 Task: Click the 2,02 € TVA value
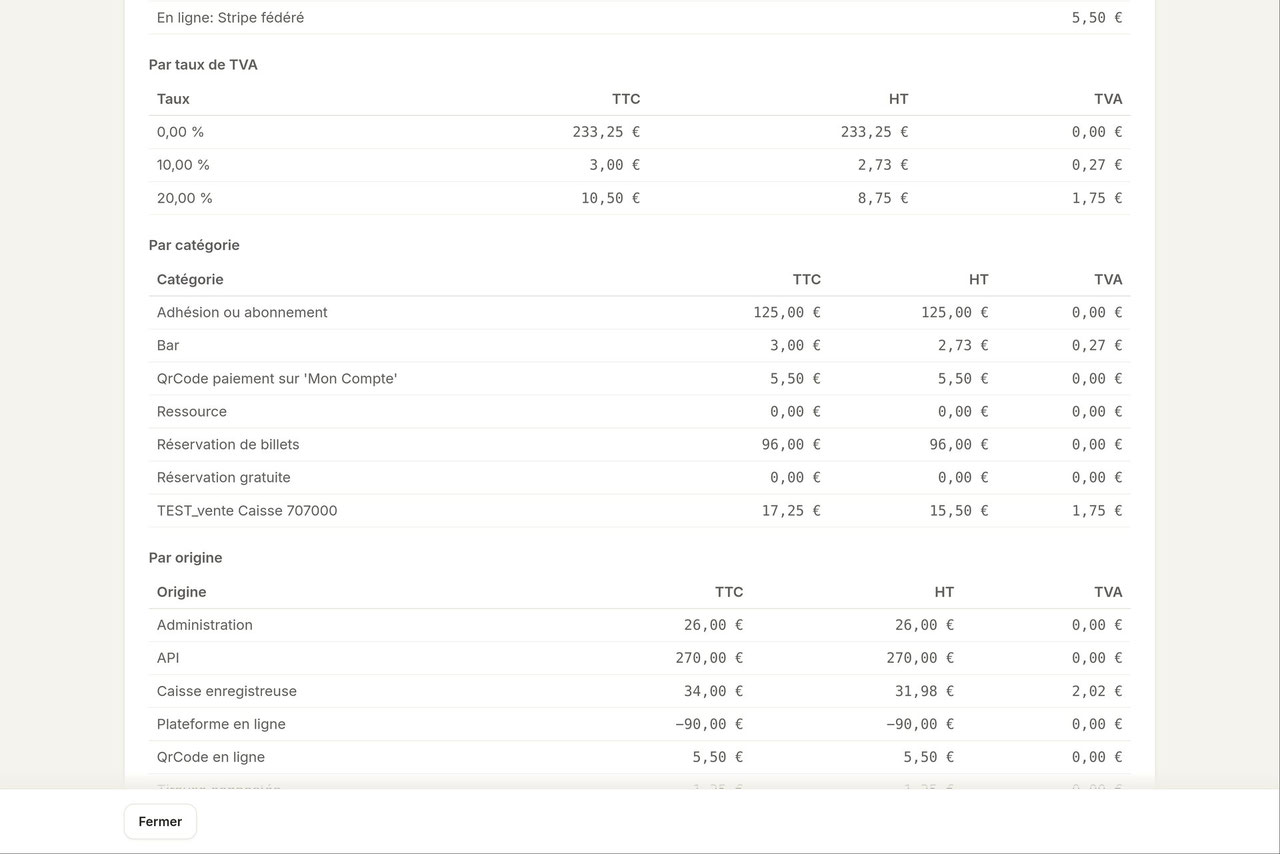click(x=1097, y=691)
